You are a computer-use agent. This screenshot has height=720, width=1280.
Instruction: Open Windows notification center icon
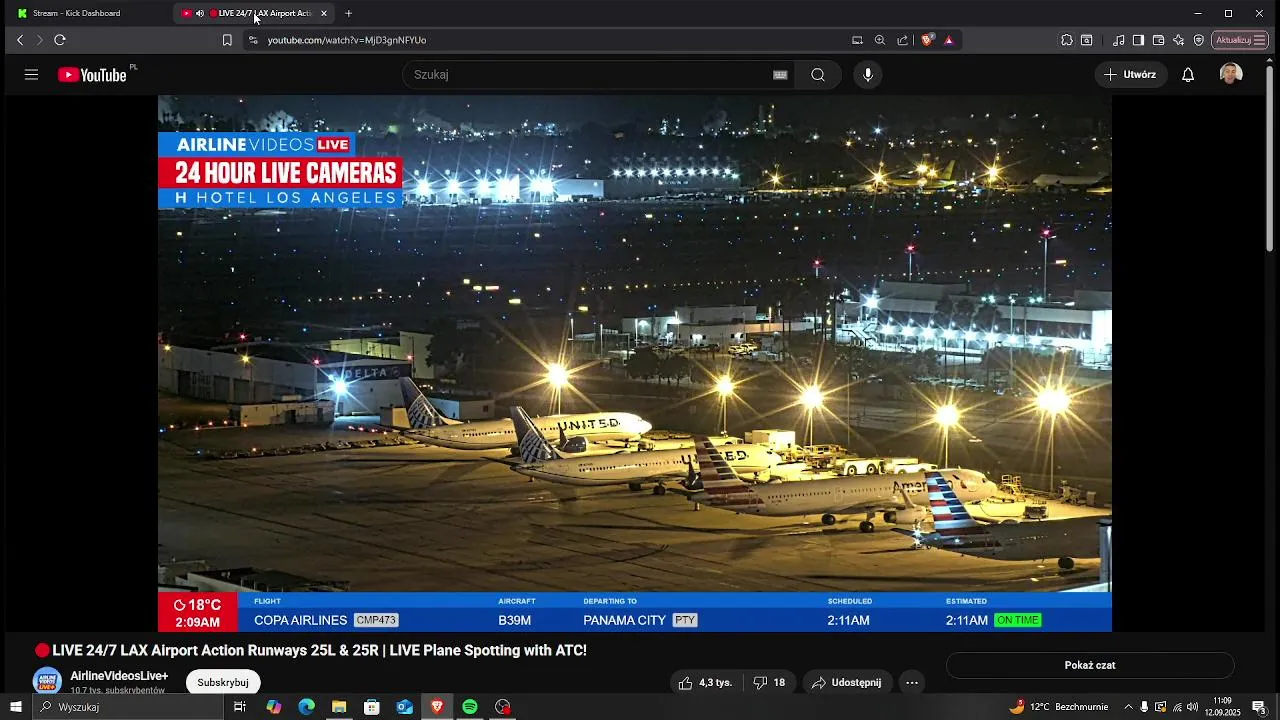point(1259,707)
